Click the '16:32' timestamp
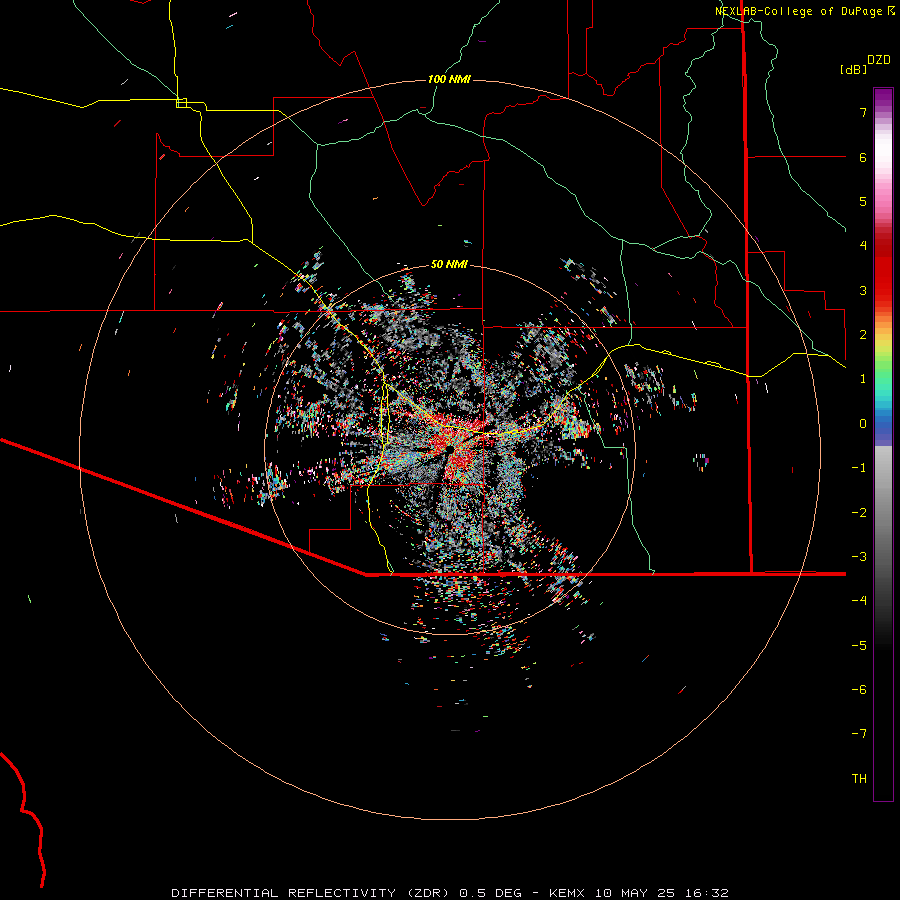The image size is (900, 900). click(x=705, y=893)
